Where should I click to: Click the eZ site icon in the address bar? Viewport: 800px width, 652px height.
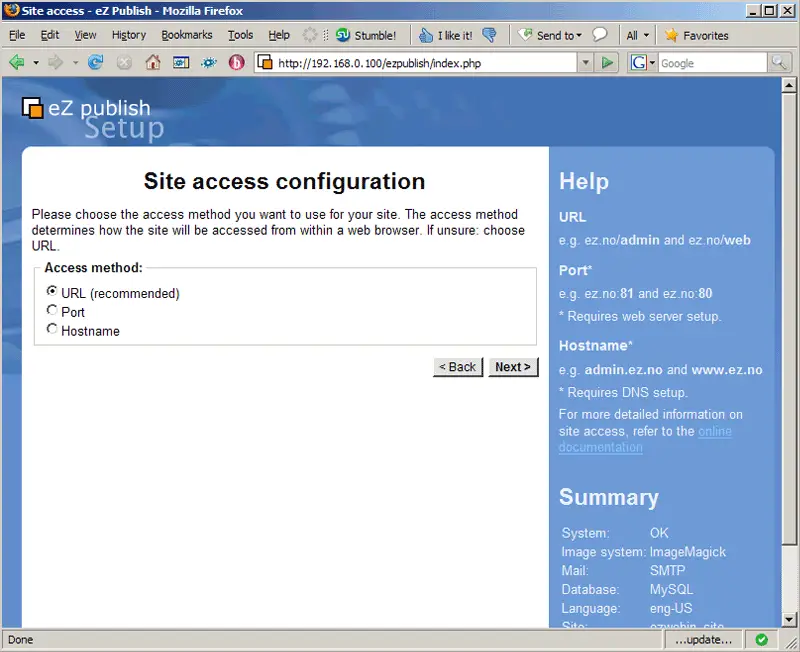(x=265, y=63)
